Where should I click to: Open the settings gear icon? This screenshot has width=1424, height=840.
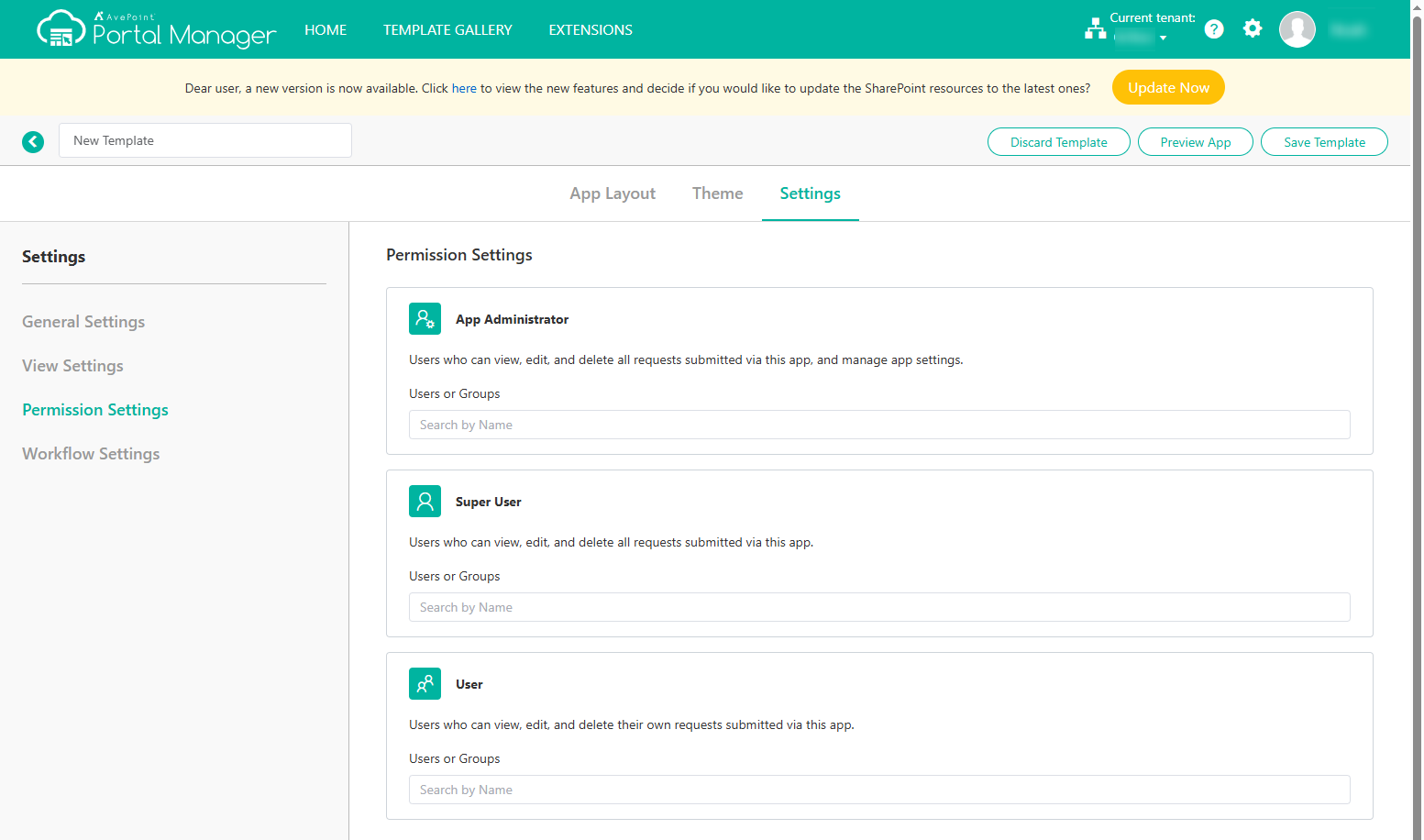1253,29
